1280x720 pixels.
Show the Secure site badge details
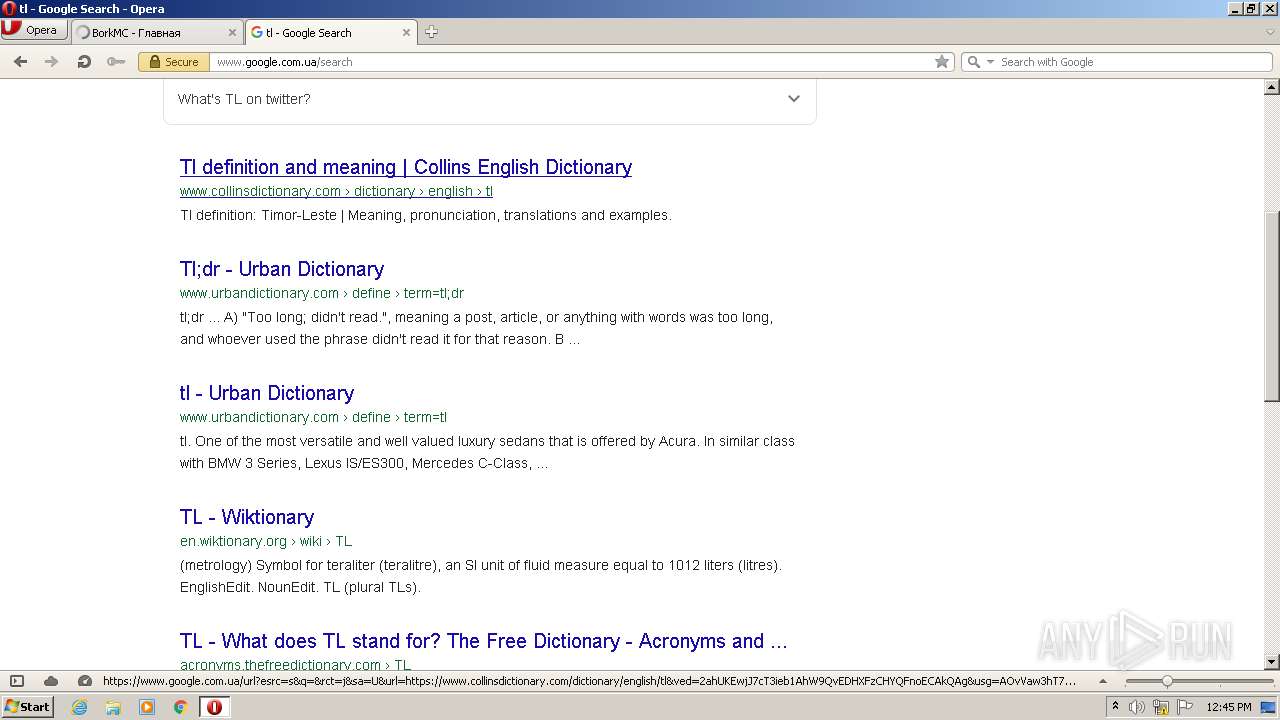point(173,62)
